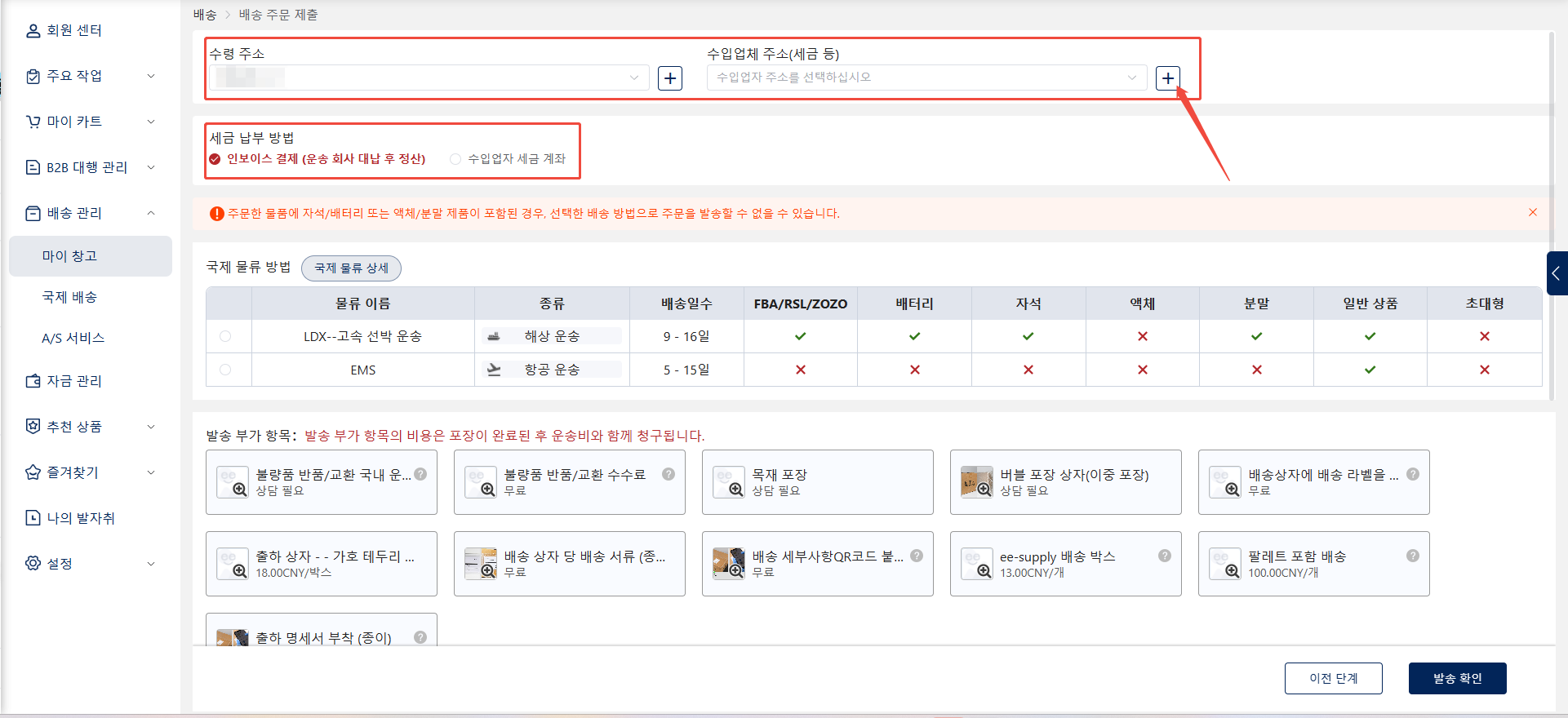Screen dimensions: 1568x718
Task: Open help for ee-supply 배송 박스
Action: [1165, 556]
